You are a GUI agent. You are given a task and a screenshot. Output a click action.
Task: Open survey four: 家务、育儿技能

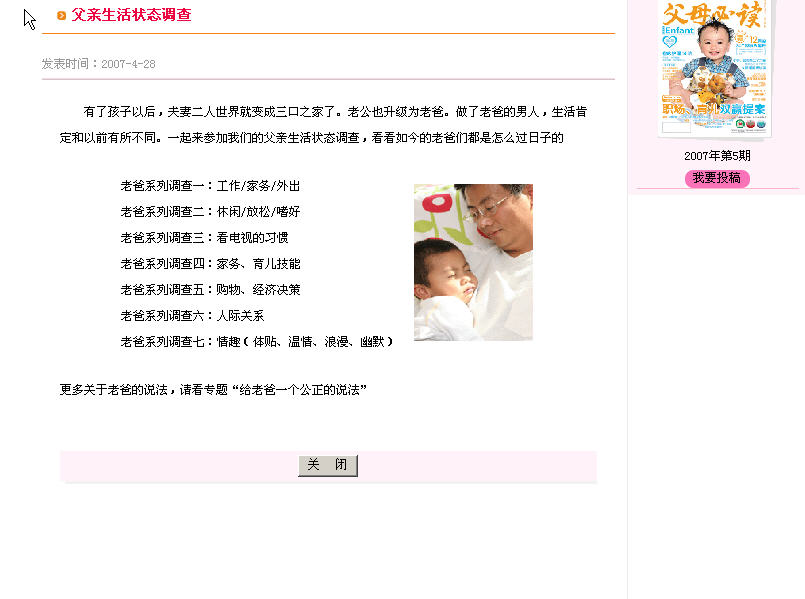[x=210, y=264]
